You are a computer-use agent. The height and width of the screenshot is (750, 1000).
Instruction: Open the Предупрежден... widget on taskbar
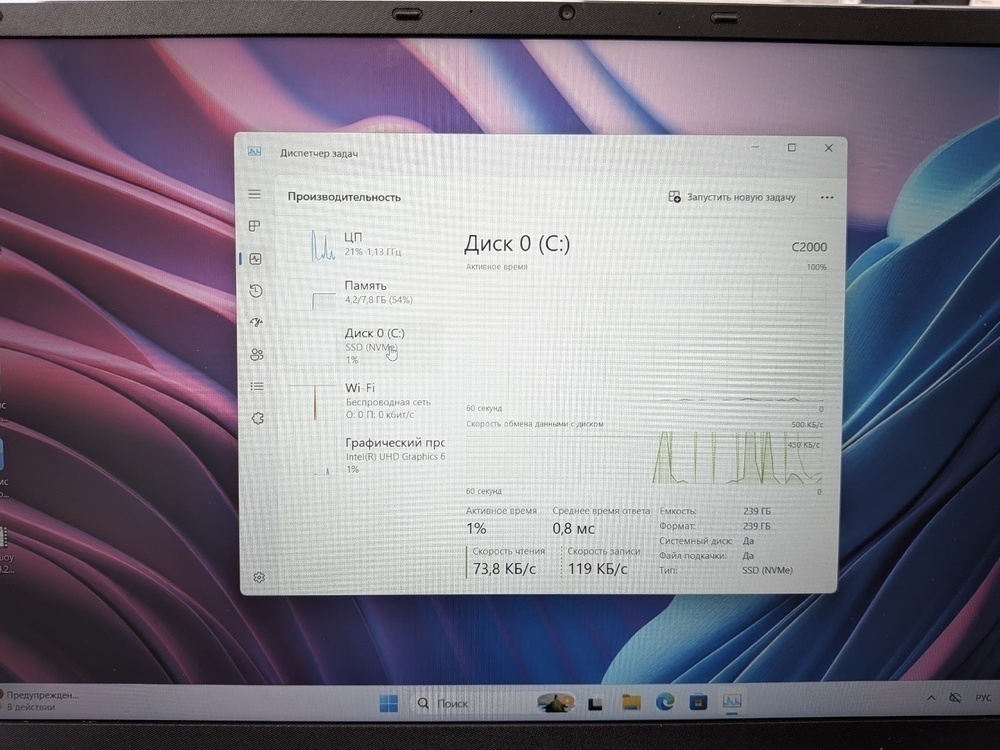click(x=40, y=701)
